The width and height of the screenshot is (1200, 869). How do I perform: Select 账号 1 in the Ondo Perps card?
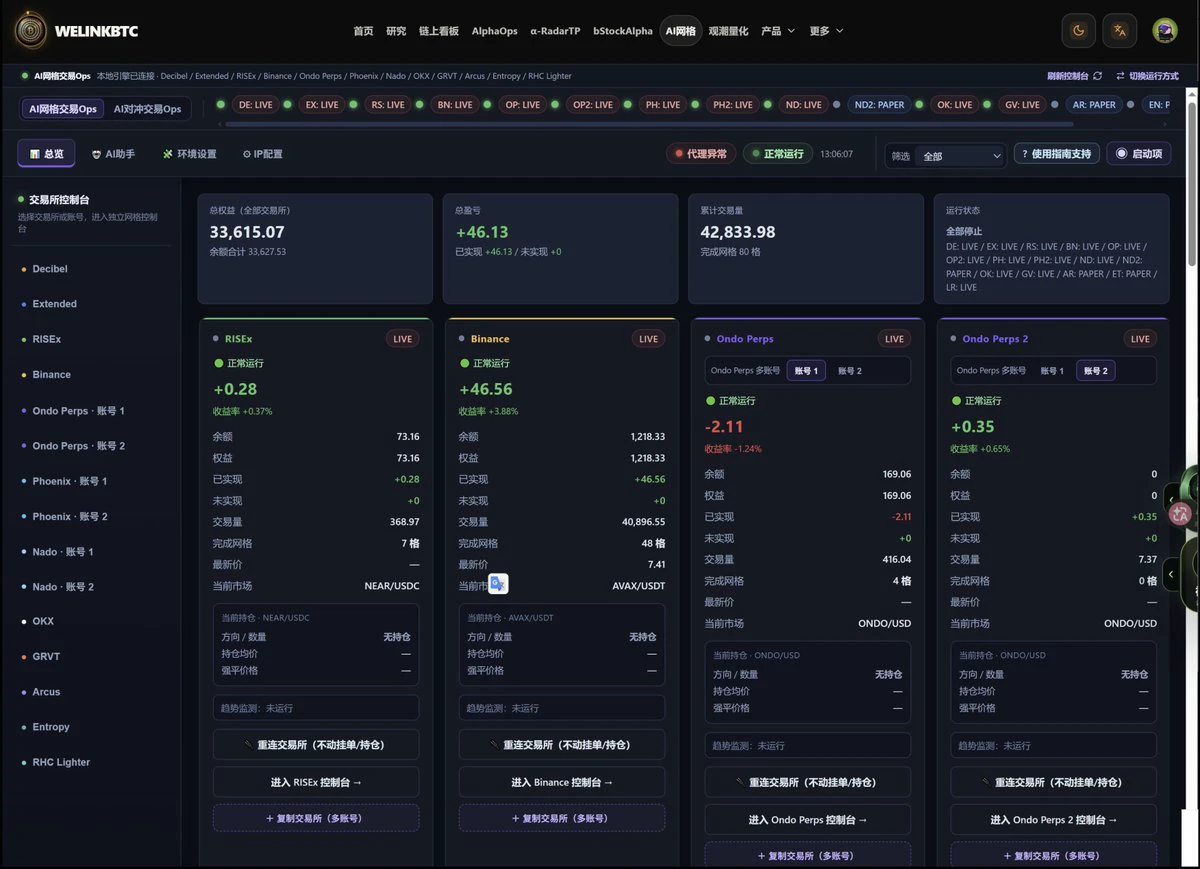[806, 370]
